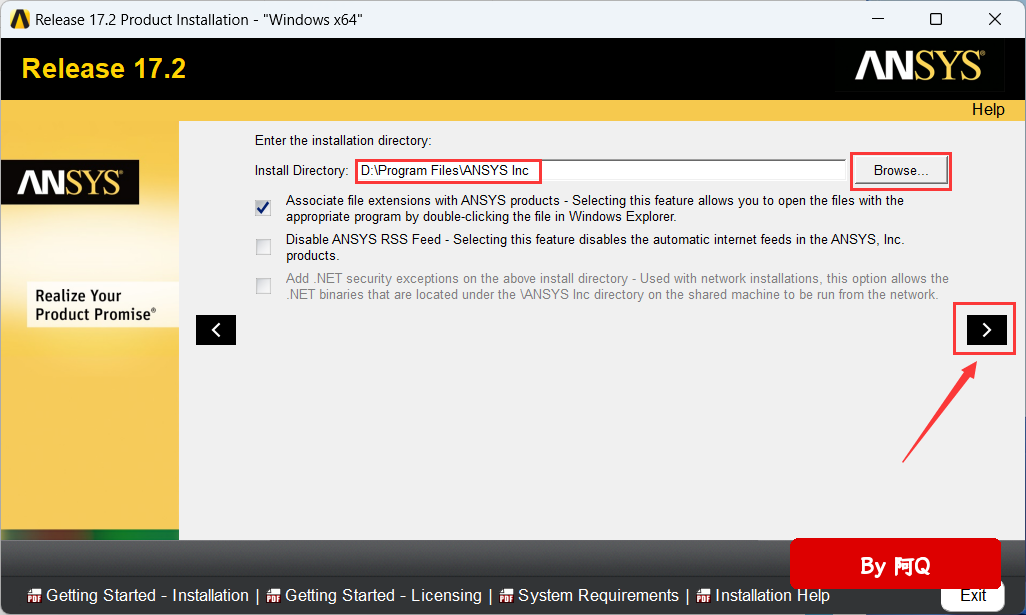Click the ANSYS logo in the left sidebar

tap(70, 183)
